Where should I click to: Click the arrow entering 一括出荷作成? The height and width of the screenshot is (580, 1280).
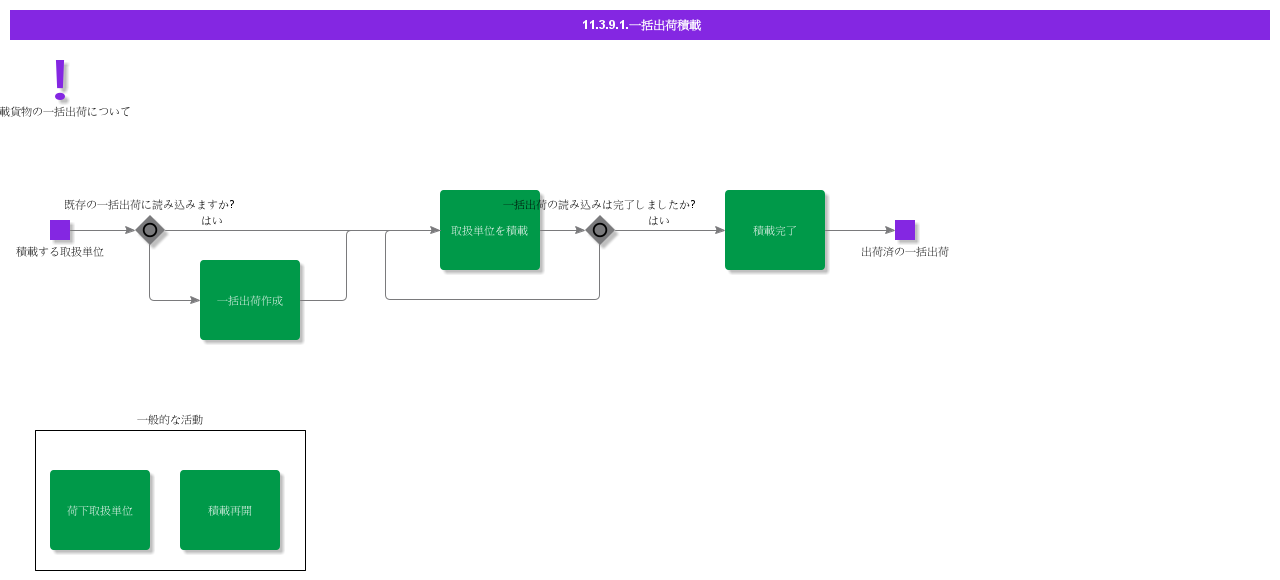175,300
